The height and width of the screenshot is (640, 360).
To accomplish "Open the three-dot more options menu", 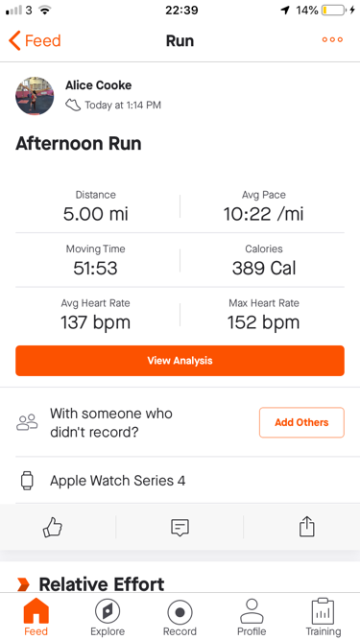I will [x=332, y=40].
